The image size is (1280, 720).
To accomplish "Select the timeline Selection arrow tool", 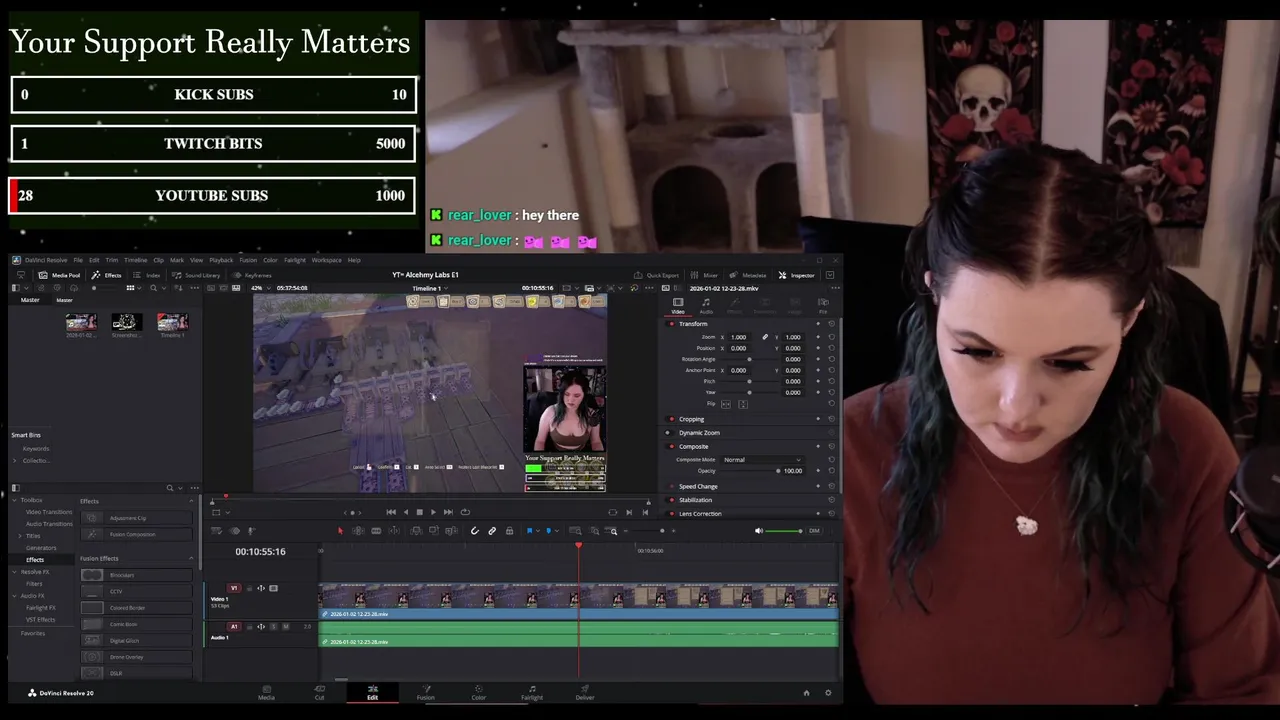I will 340,531.
